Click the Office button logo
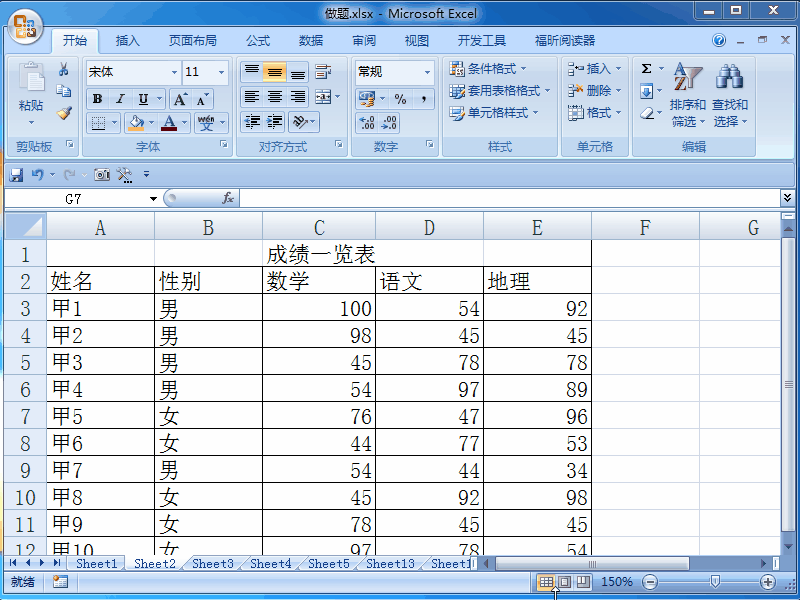The width and height of the screenshot is (800, 600). tap(26, 27)
